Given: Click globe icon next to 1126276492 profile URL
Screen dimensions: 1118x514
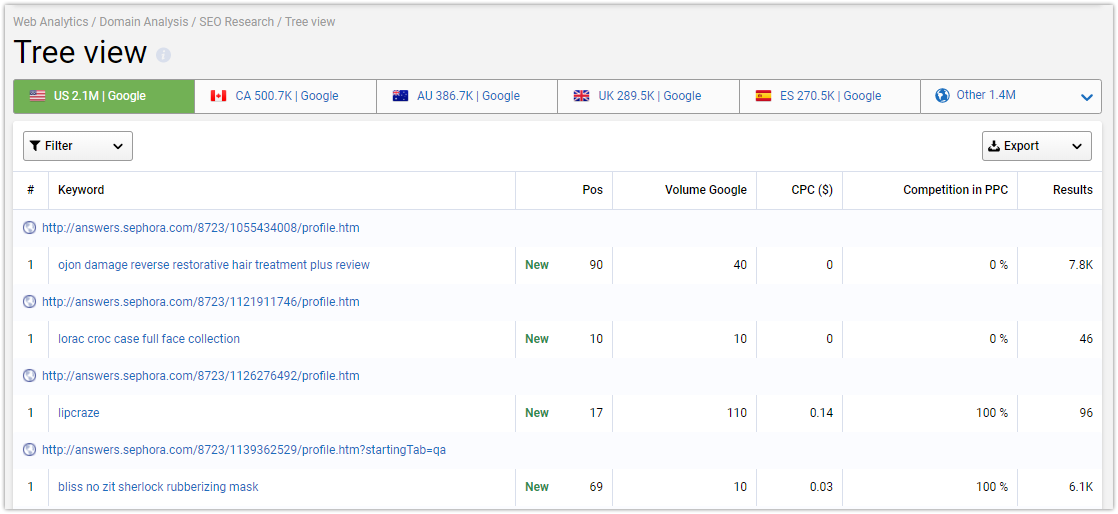Looking at the screenshot, I should (x=29, y=376).
